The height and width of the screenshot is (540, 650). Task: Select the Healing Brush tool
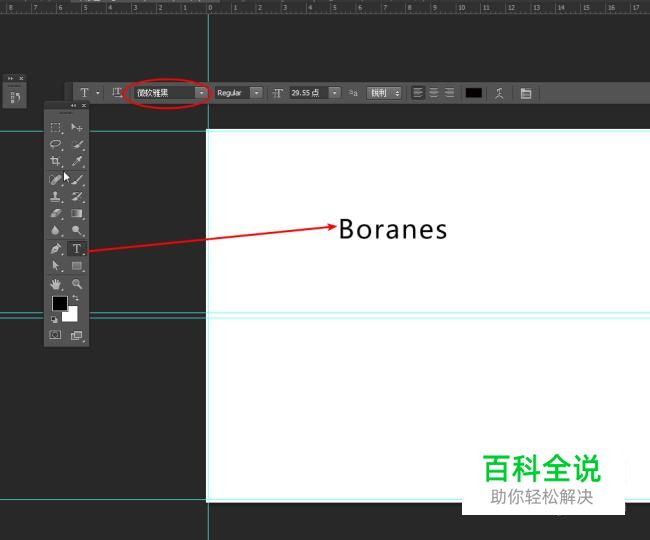pos(55,179)
